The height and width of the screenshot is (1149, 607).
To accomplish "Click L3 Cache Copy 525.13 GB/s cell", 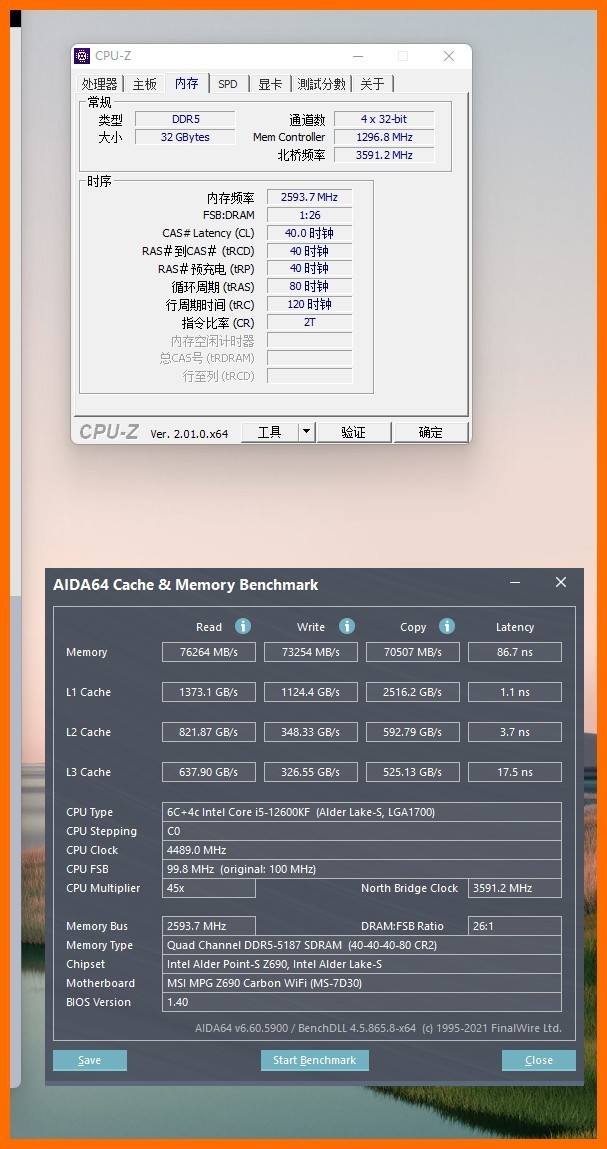I will coord(413,772).
